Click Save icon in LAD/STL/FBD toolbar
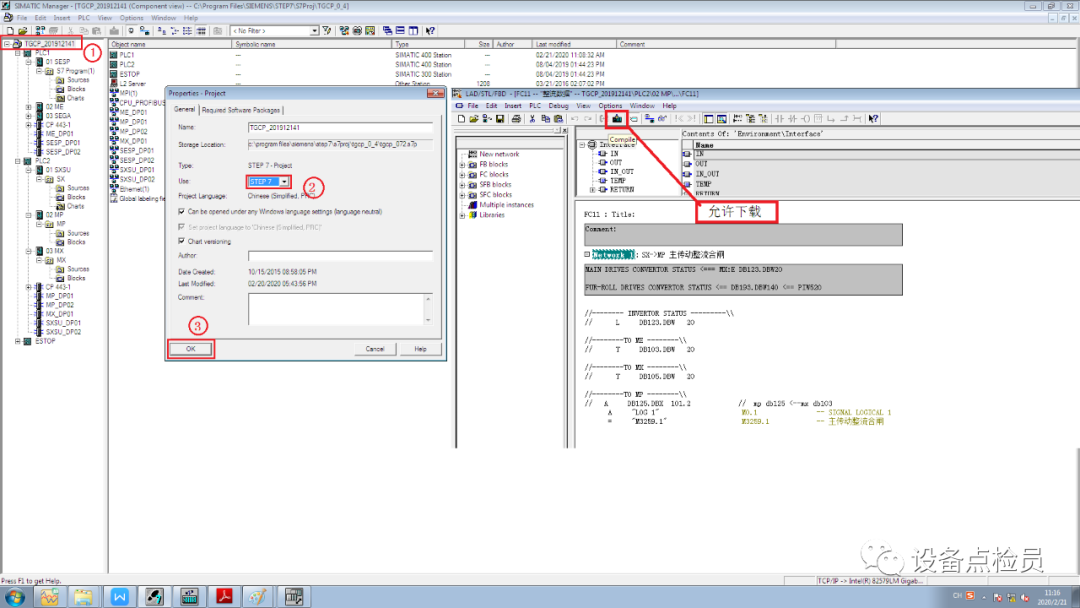This screenshot has width=1080, height=608. [500, 119]
